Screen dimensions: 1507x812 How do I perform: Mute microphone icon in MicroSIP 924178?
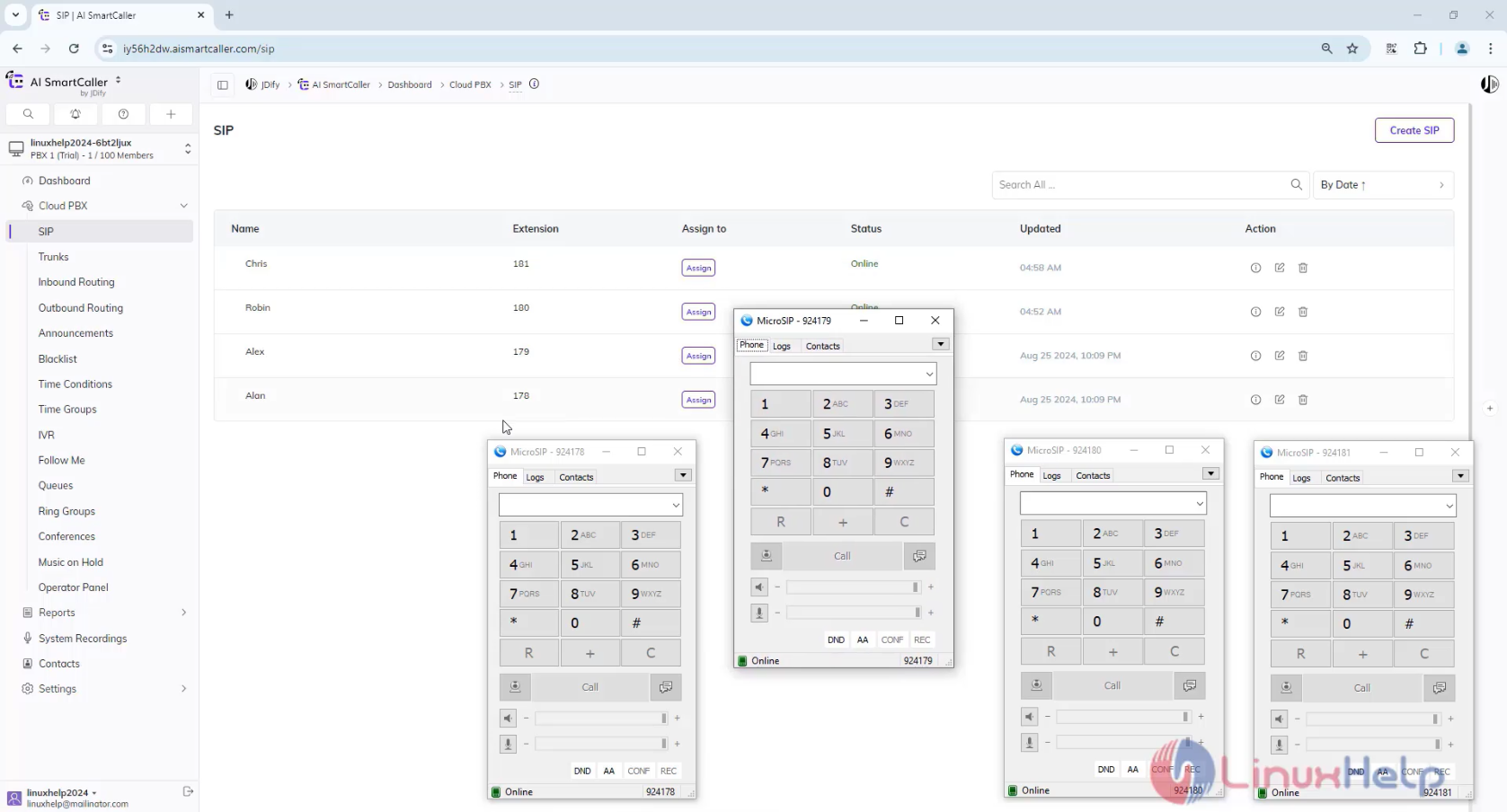click(x=508, y=744)
